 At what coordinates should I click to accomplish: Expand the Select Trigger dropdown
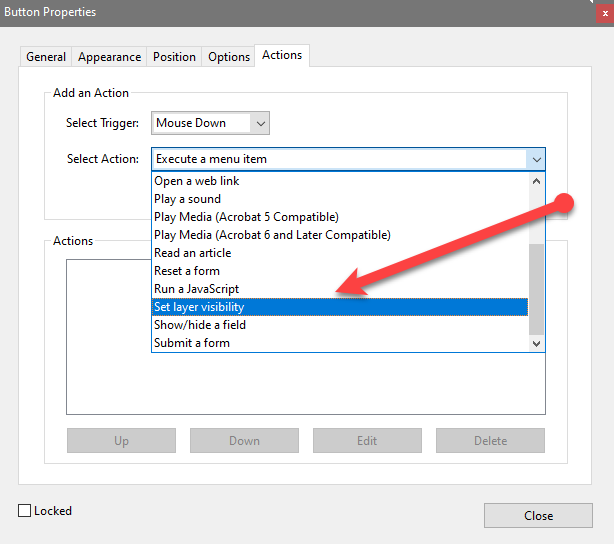click(x=260, y=123)
